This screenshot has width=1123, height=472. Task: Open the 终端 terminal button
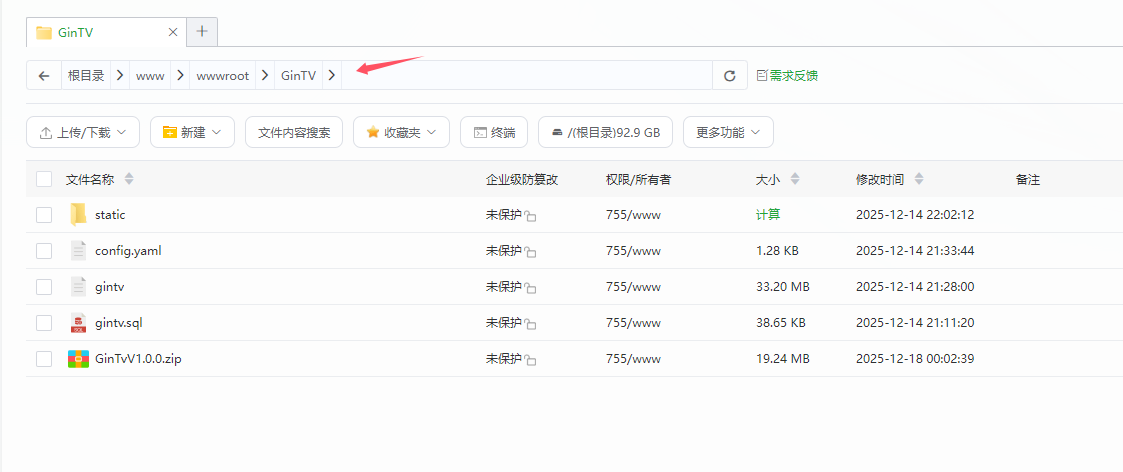click(493, 133)
